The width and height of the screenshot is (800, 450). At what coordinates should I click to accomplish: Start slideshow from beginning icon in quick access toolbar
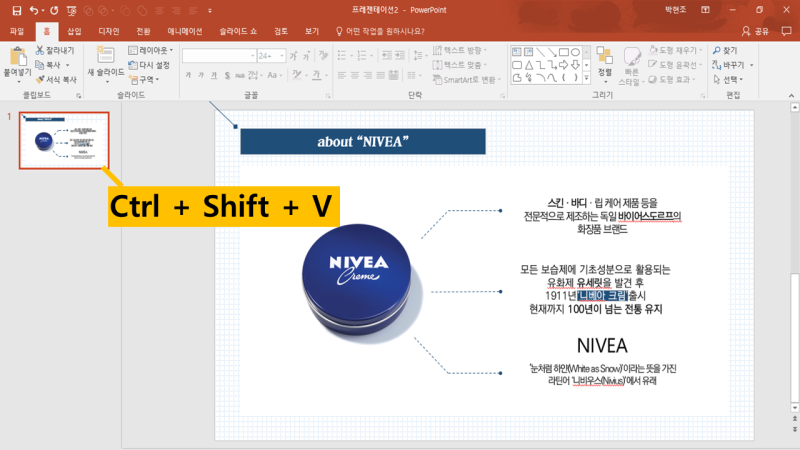[71, 10]
